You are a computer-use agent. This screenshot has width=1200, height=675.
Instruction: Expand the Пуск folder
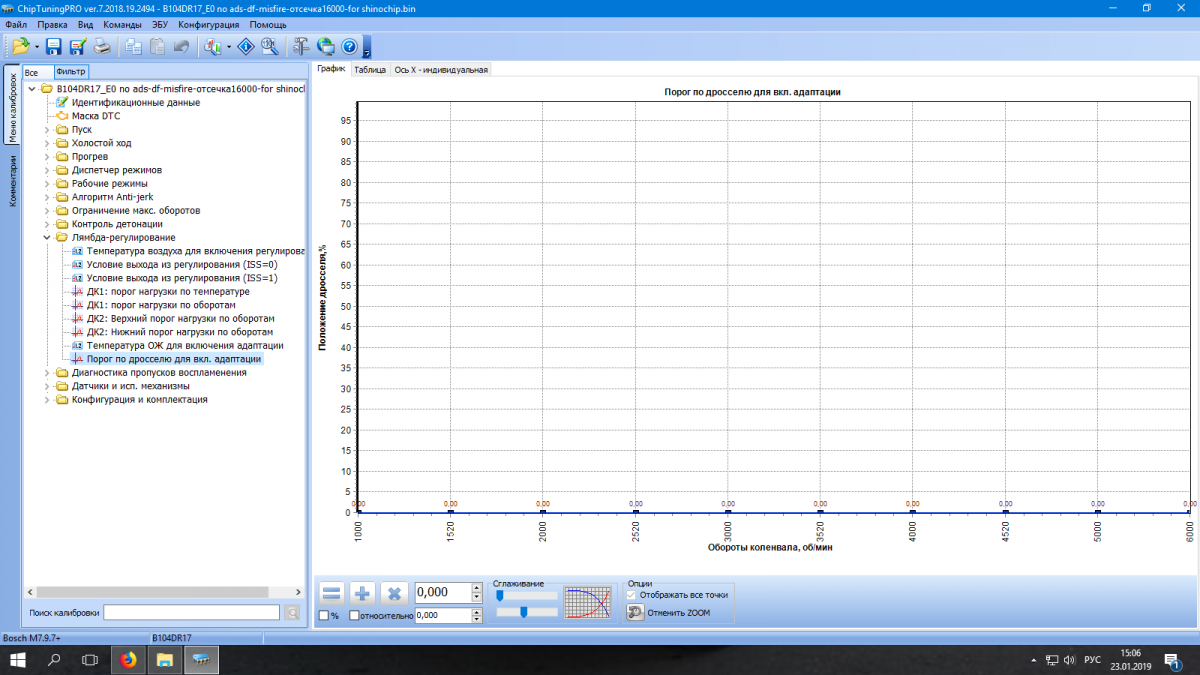click(47, 130)
